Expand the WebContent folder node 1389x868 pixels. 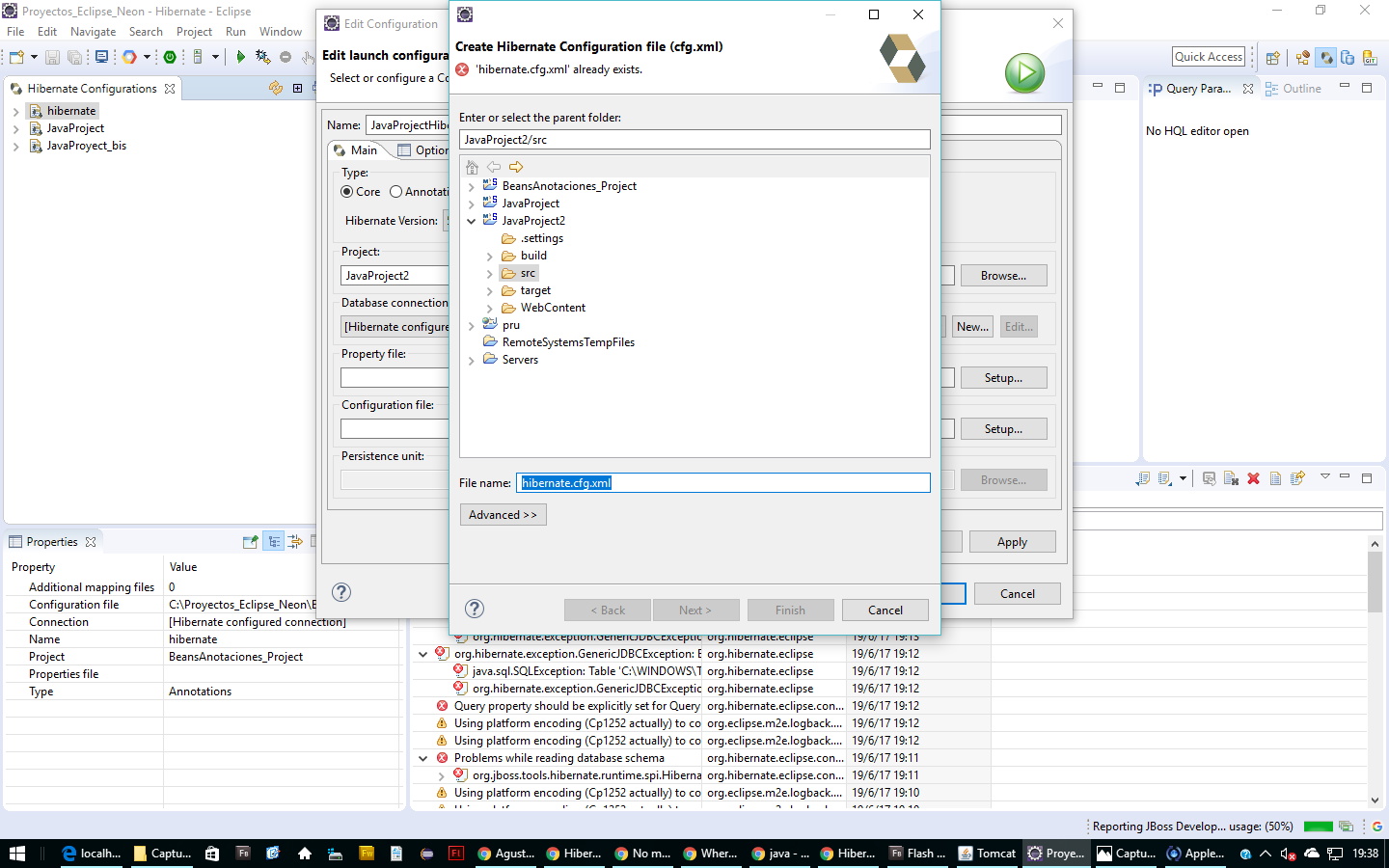489,308
